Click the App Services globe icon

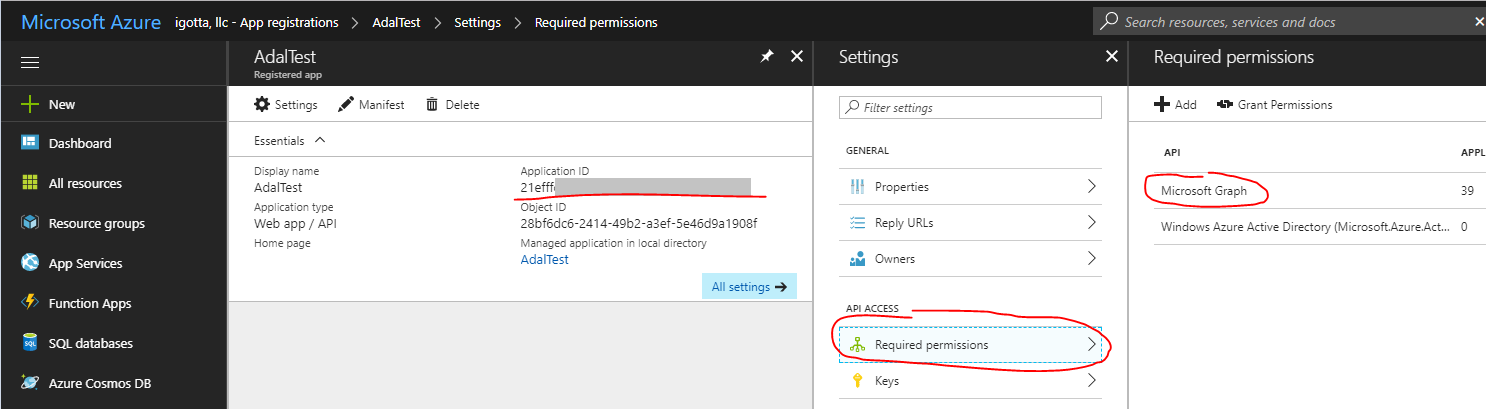[x=30, y=263]
